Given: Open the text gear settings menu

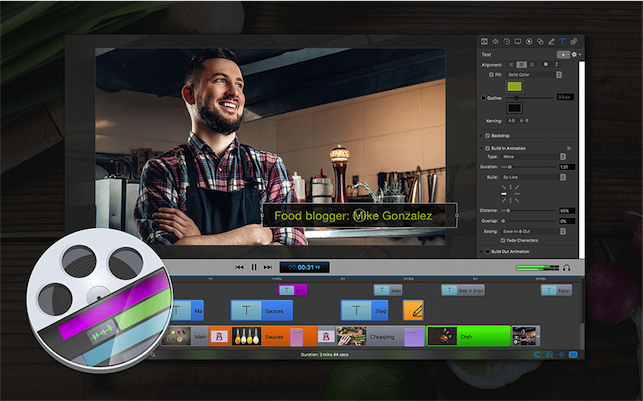Looking at the screenshot, I should click(575, 55).
